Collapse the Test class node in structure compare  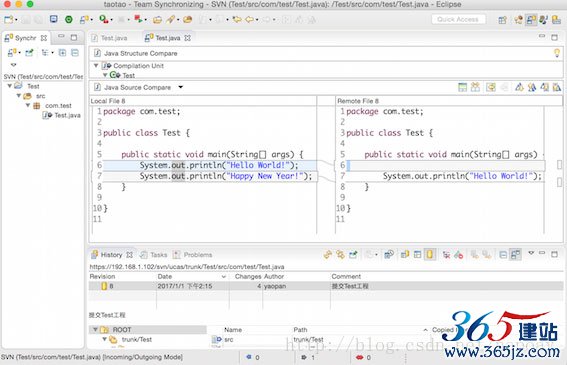click(x=105, y=75)
